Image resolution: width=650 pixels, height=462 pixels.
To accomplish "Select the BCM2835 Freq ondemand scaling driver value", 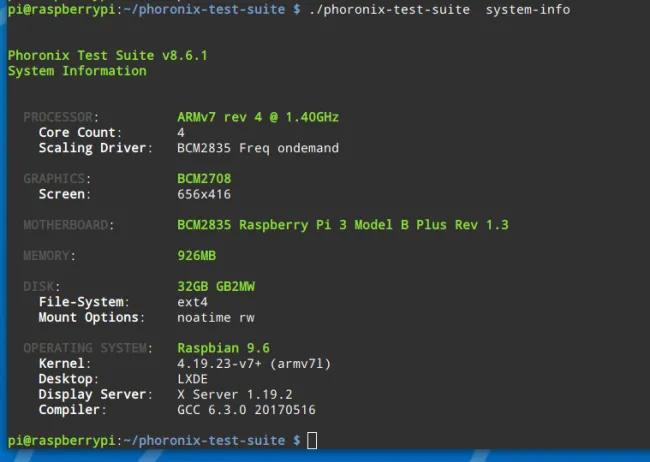I will [x=257, y=148].
